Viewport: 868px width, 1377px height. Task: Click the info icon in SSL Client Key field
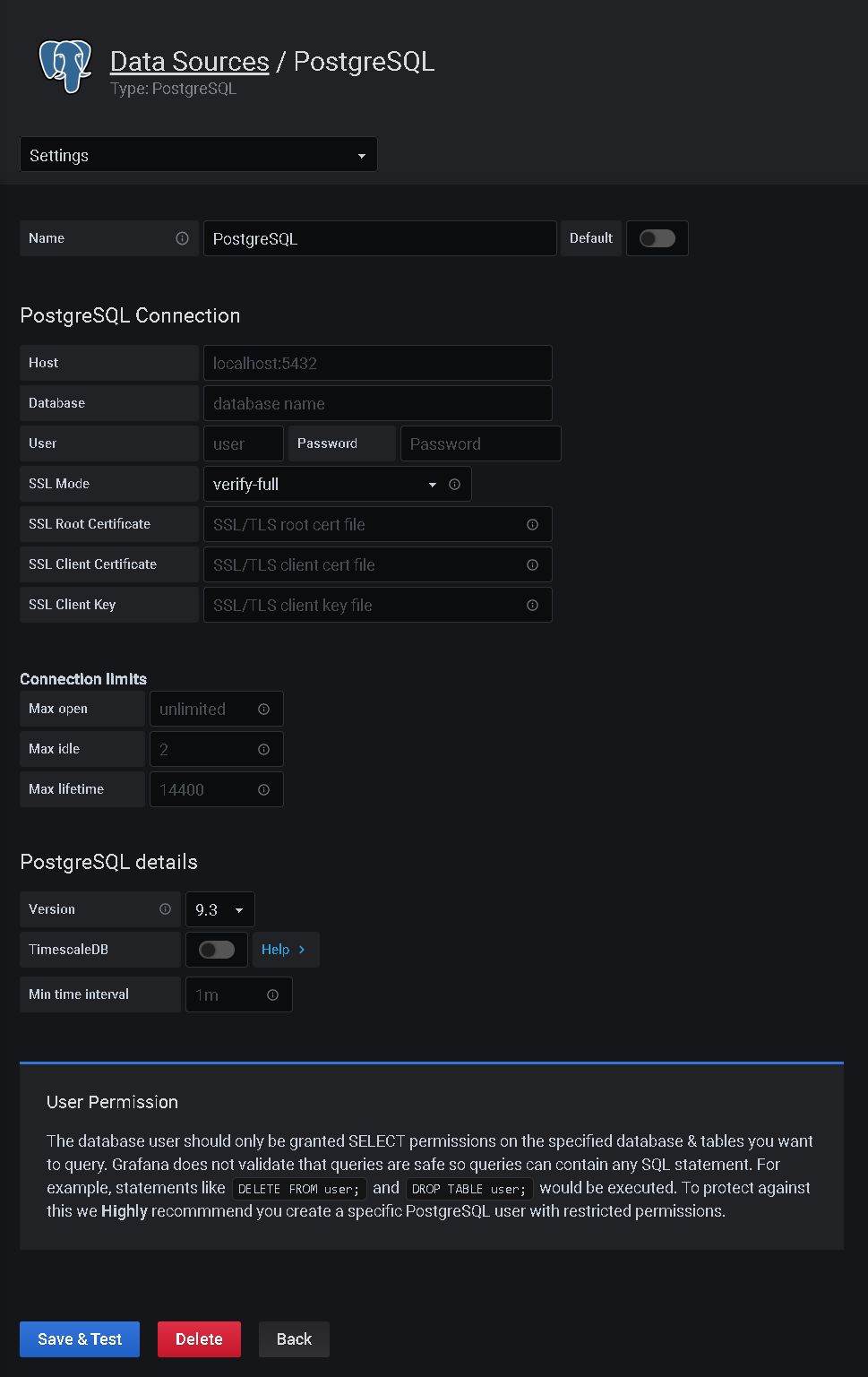tap(532, 605)
